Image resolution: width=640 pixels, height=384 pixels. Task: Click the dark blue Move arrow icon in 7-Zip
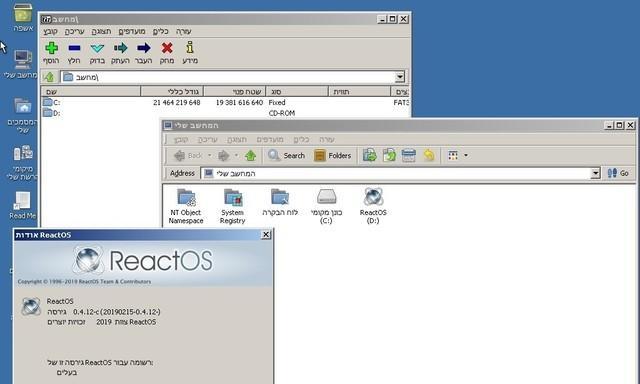click(x=144, y=48)
